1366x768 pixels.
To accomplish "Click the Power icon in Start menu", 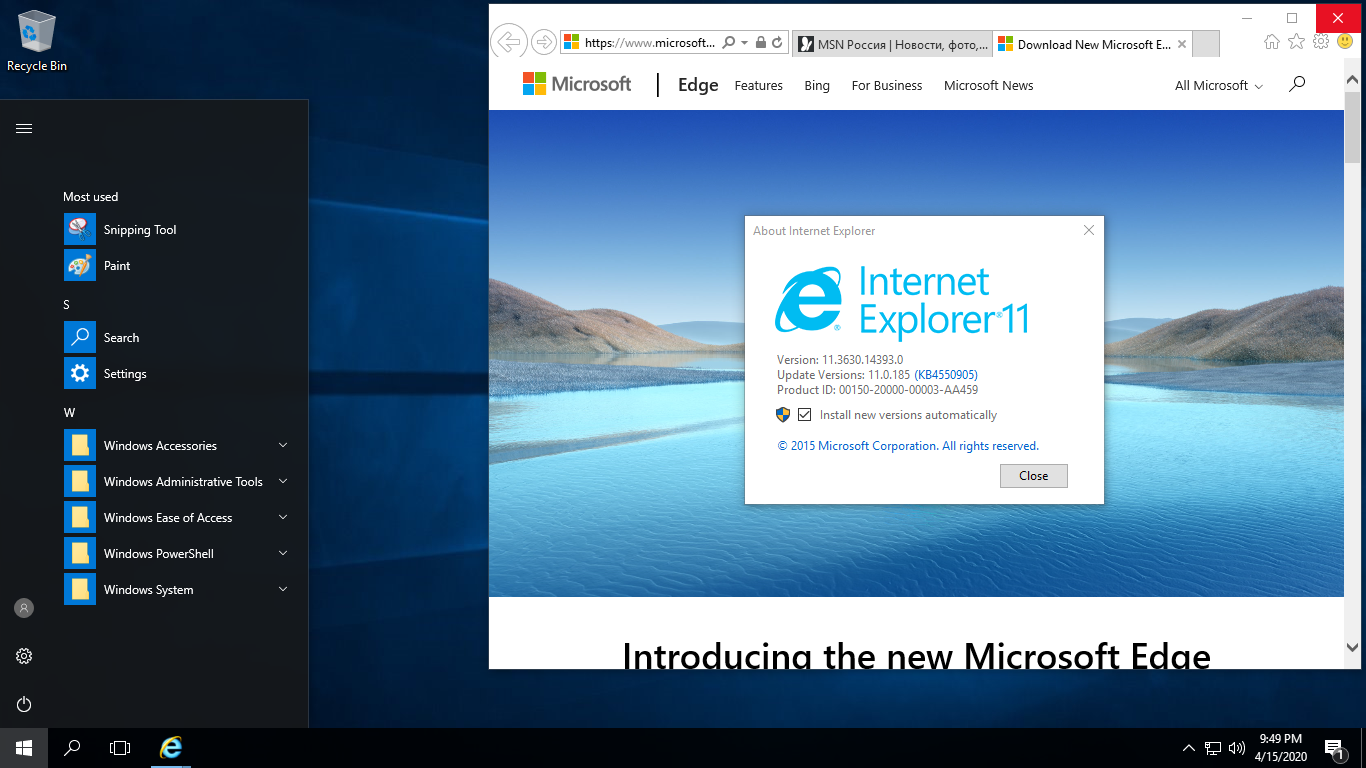I will [x=24, y=704].
